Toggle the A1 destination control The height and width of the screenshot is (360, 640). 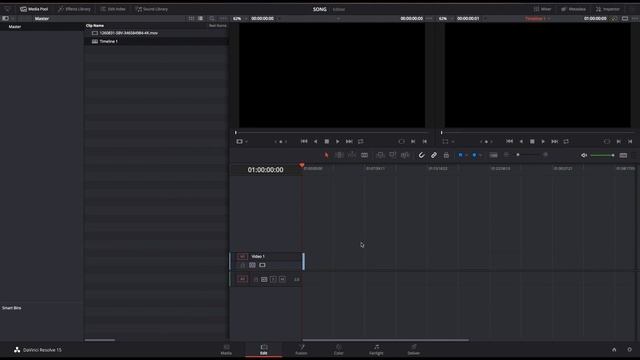[x=242, y=279]
